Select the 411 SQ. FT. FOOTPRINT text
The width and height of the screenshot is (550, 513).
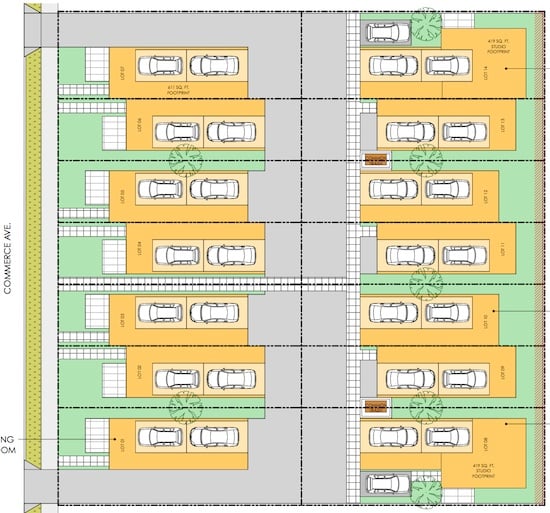click(179, 90)
